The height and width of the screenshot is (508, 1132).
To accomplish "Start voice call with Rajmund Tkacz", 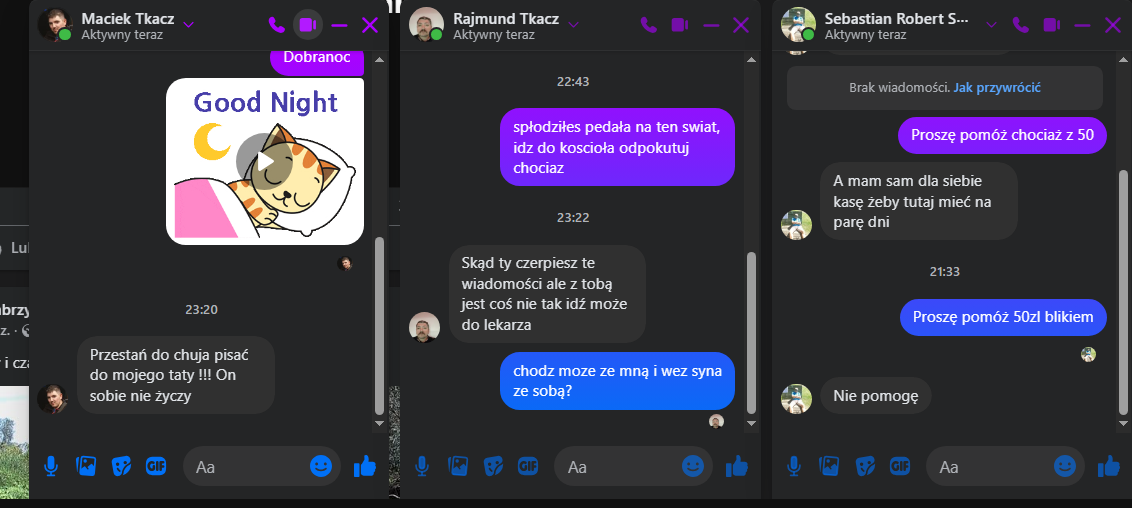I will coord(648,25).
